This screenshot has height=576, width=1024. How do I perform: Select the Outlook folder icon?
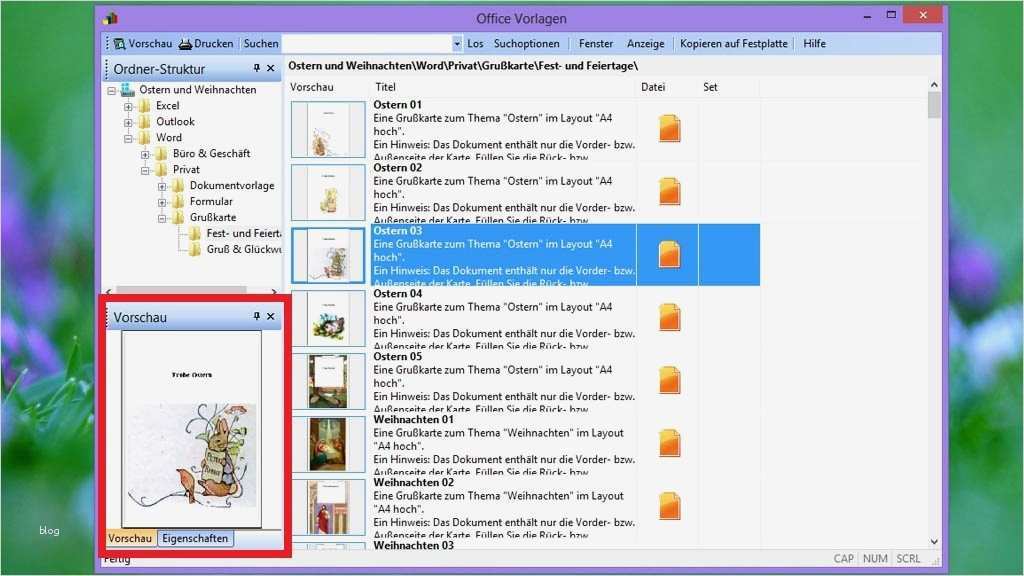pyautogui.click(x=144, y=121)
